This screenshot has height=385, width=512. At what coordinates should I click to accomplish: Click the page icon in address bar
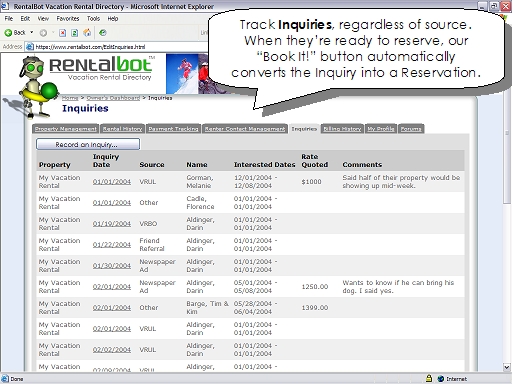[30, 47]
